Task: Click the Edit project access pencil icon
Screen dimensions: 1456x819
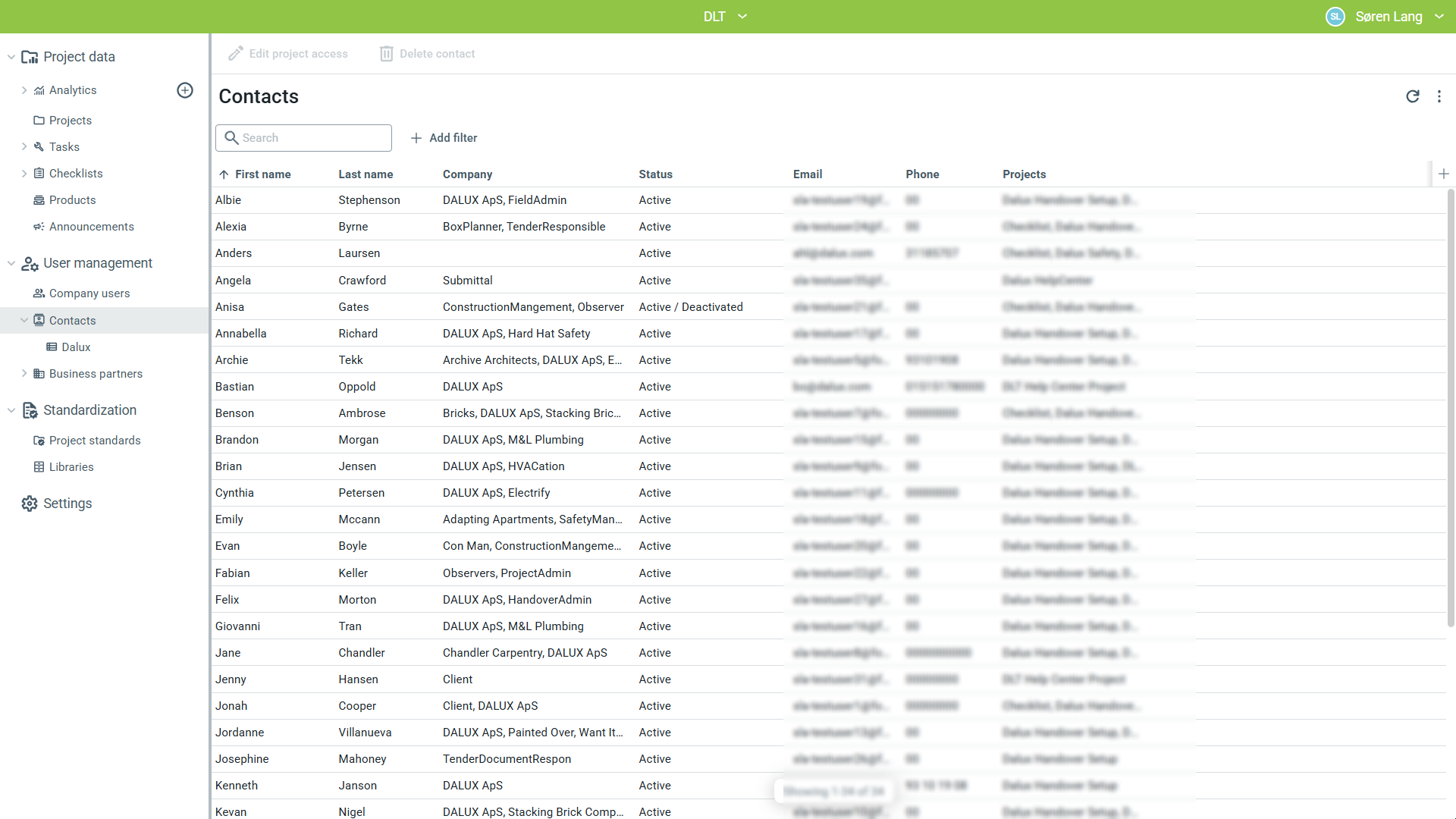Action: click(x=236, y=54)
